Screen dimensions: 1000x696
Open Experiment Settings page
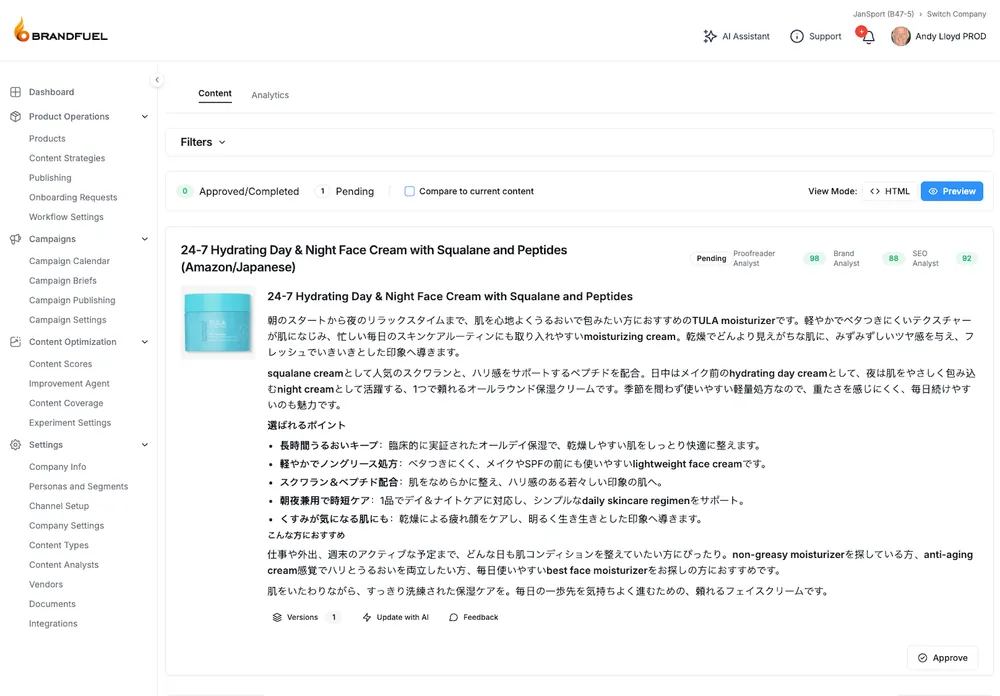(x=70, y=423)
